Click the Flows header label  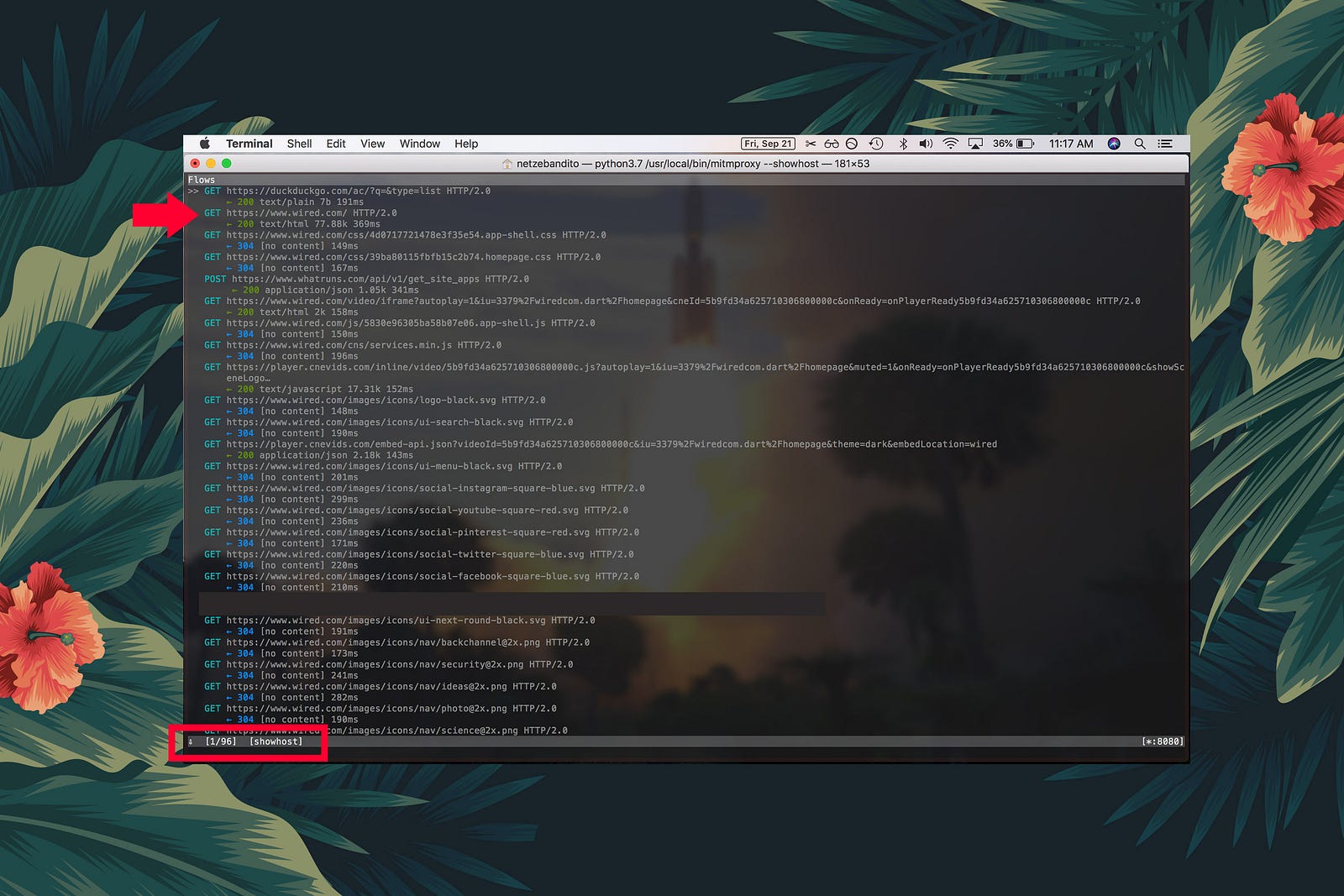(201, 180)
